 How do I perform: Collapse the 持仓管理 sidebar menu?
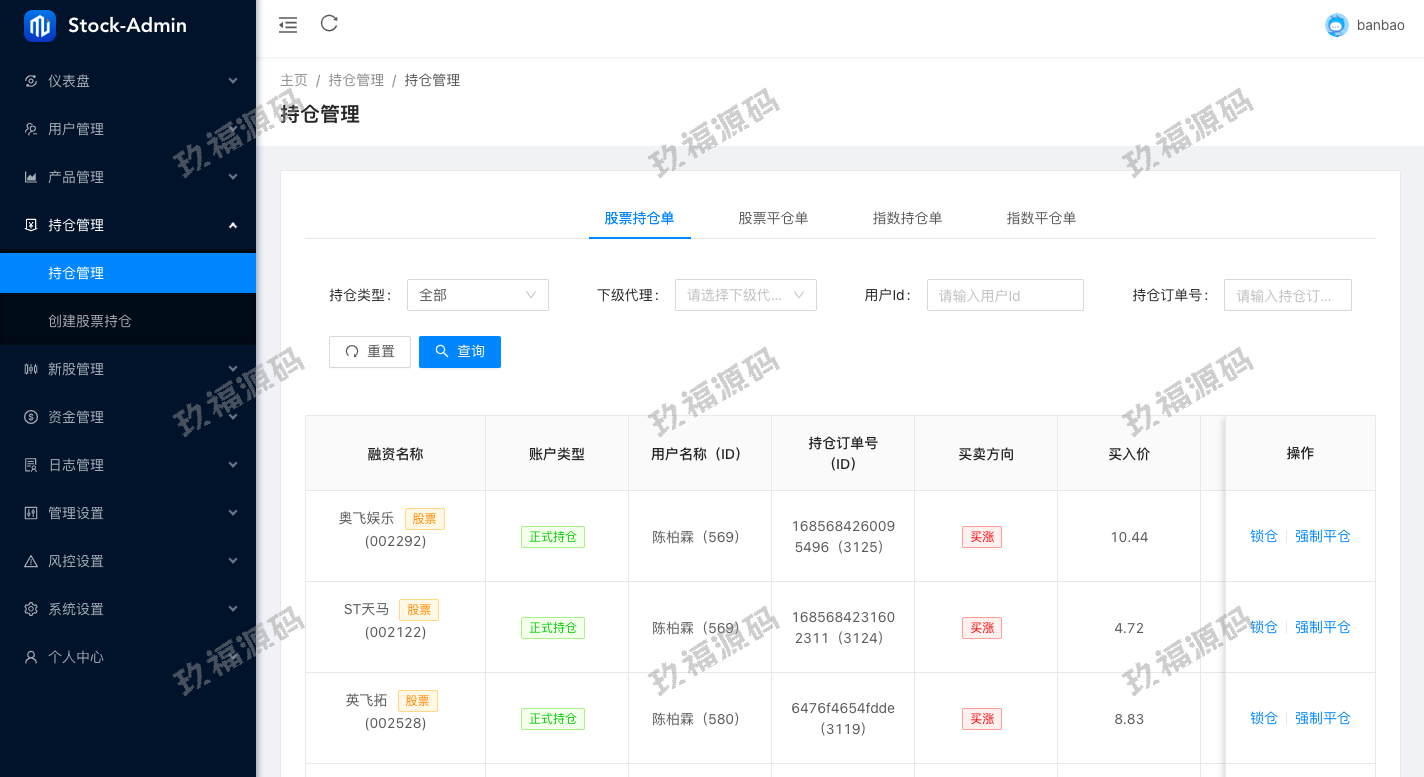pyautogui.click(x=128, y=225)
